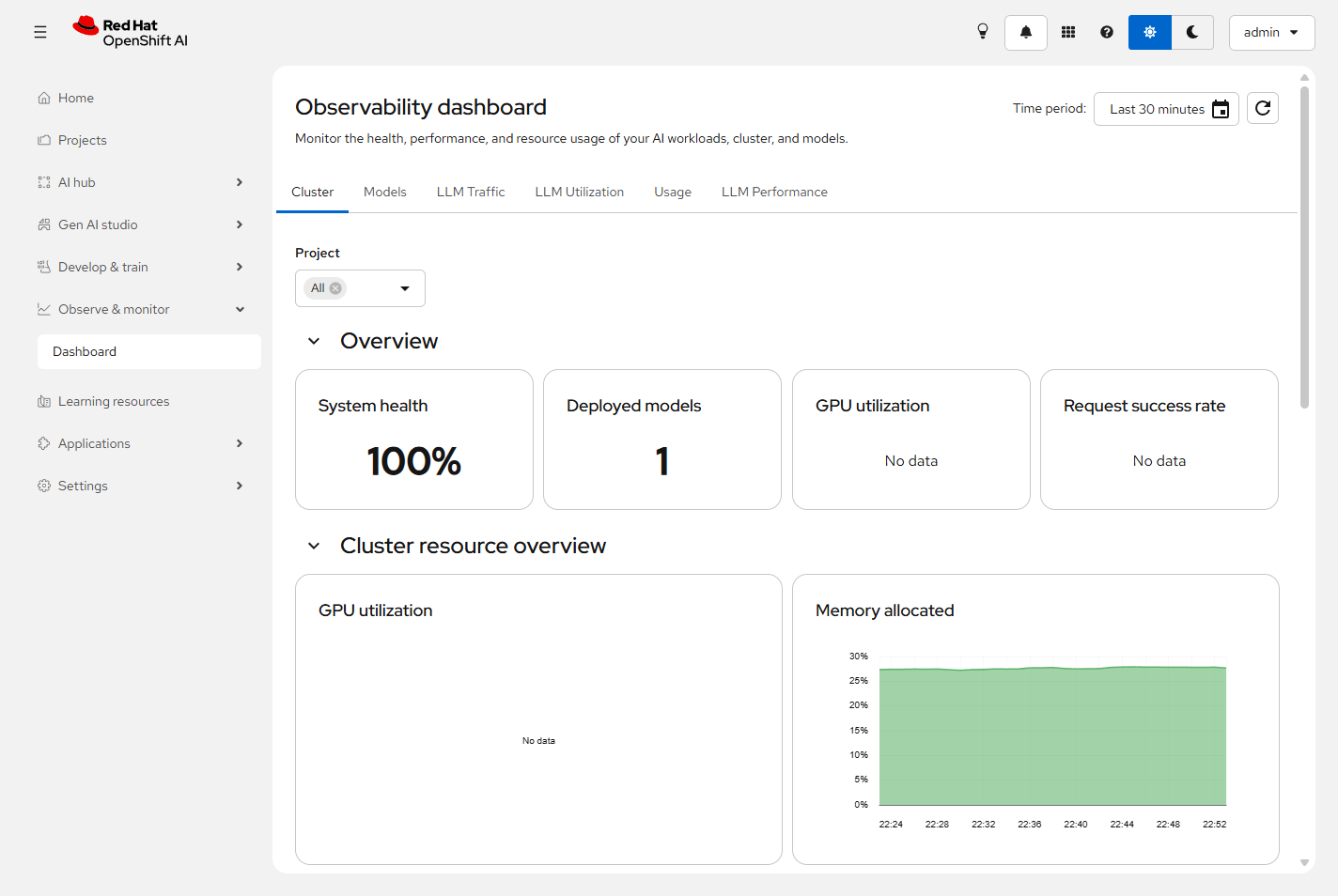Click the Memory allocated chart title
This screenshot has height=896, width=1338.
coord(885,610)
